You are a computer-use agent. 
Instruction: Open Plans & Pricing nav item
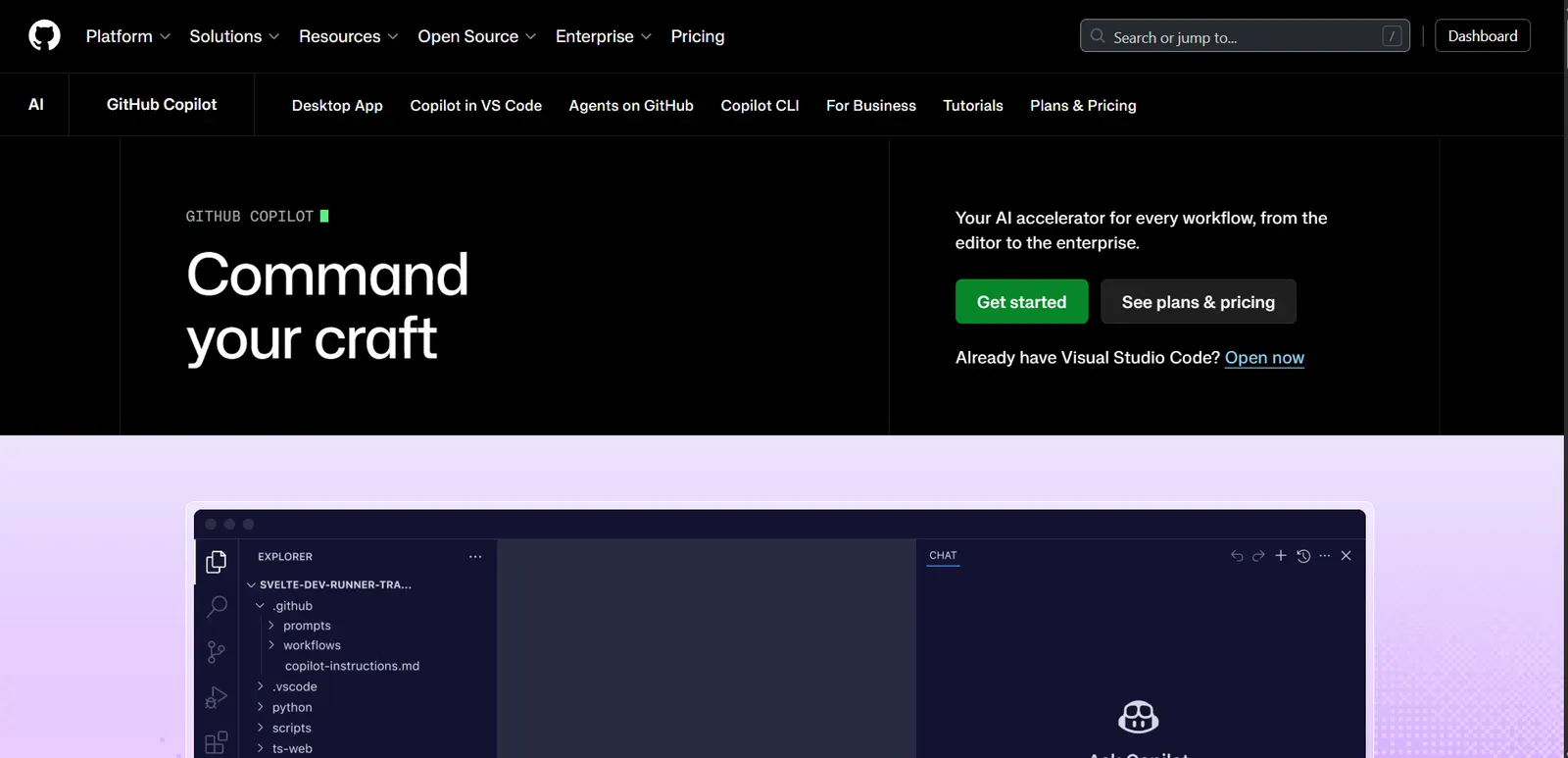coord(1083,106)
